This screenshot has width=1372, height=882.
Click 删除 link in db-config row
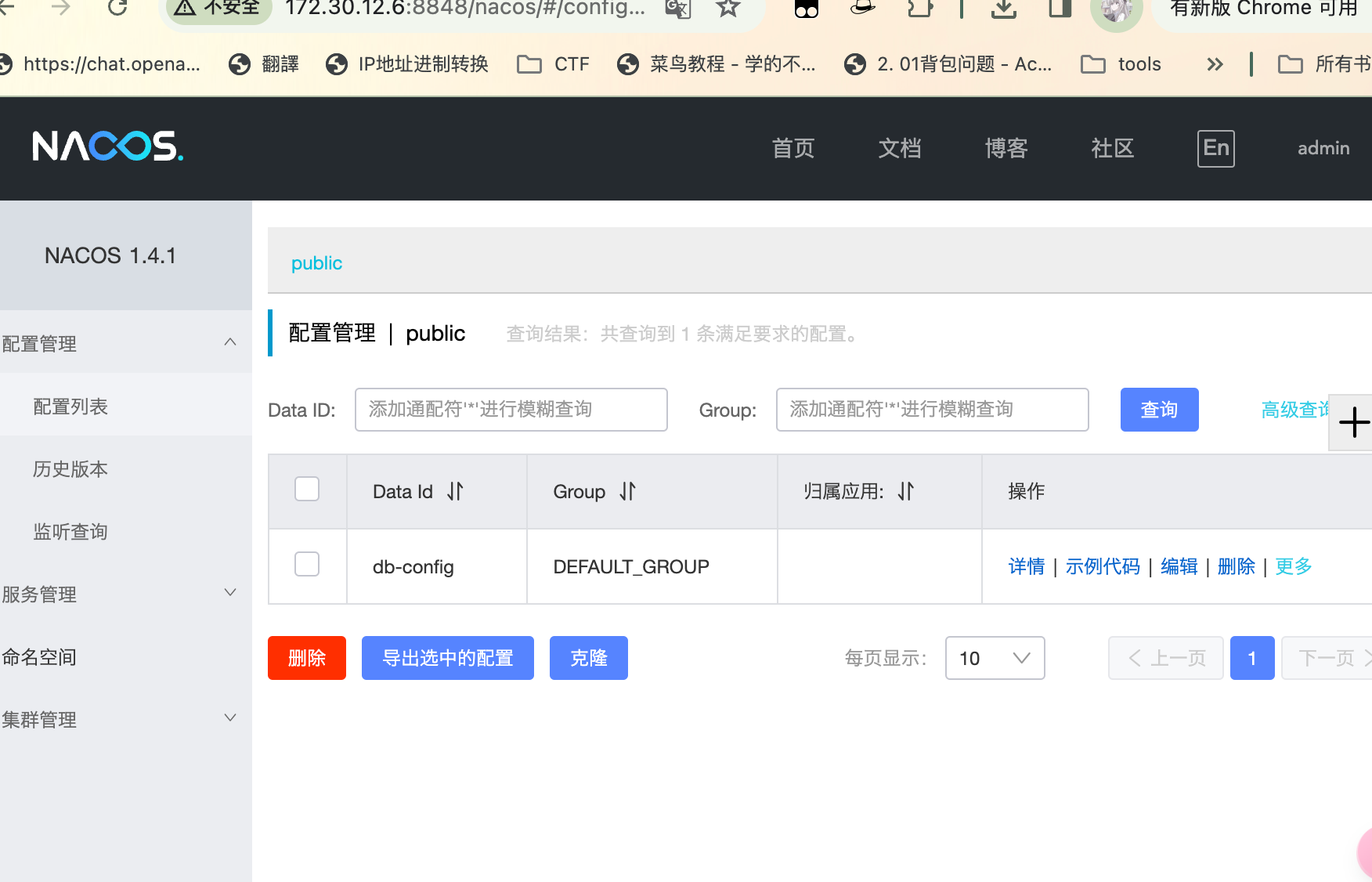coord(1236,566)
